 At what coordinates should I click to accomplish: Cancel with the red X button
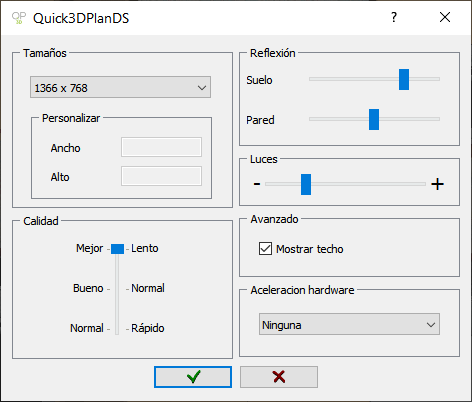(x=279, y=377)
